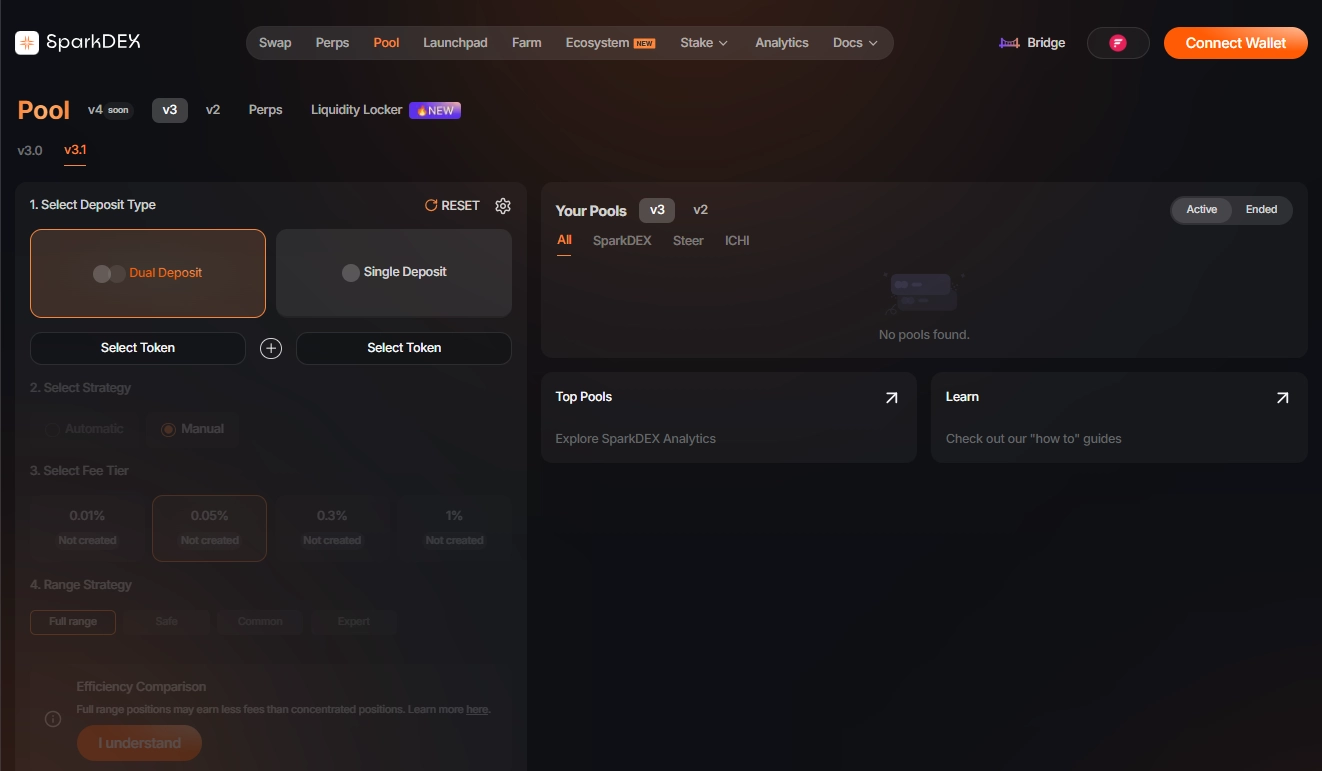Select the Automatic strategy option
1322x771 pixels.
(85, 429)
